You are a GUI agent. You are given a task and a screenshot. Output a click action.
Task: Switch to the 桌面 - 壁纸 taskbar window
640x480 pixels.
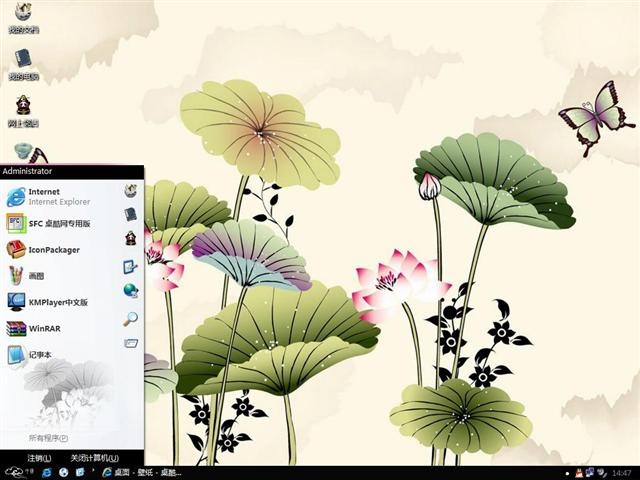pyautogui.click(x=142, y=472)
